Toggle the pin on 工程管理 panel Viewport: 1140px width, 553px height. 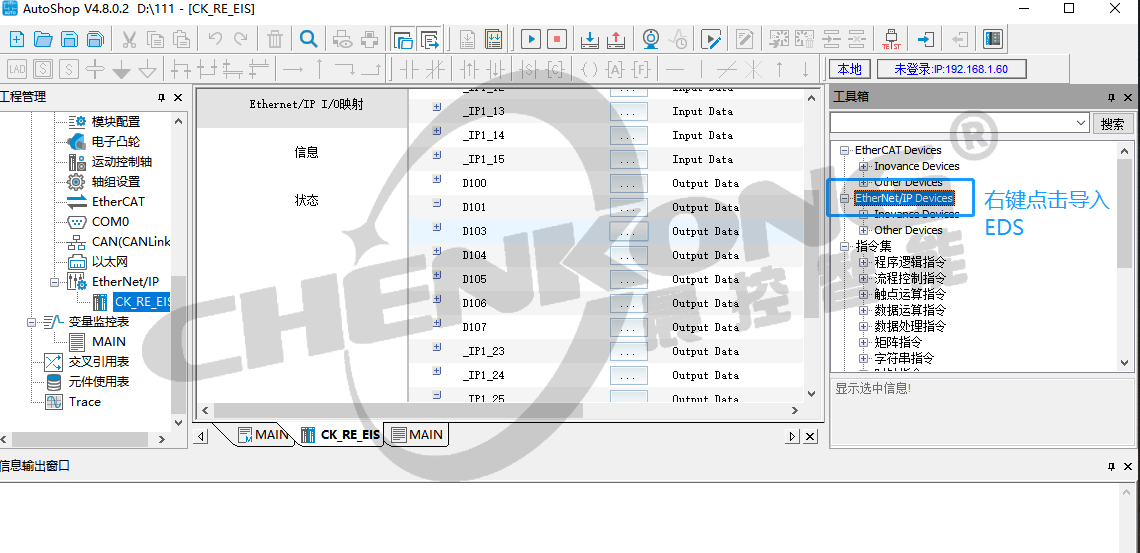click(x=161, y=97)
